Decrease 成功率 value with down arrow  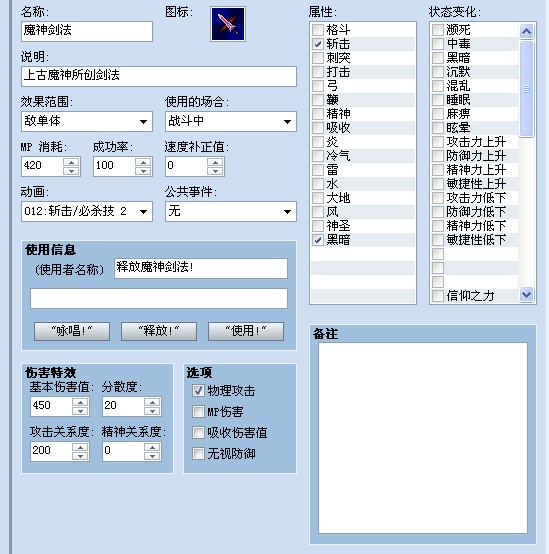(143, 171)
